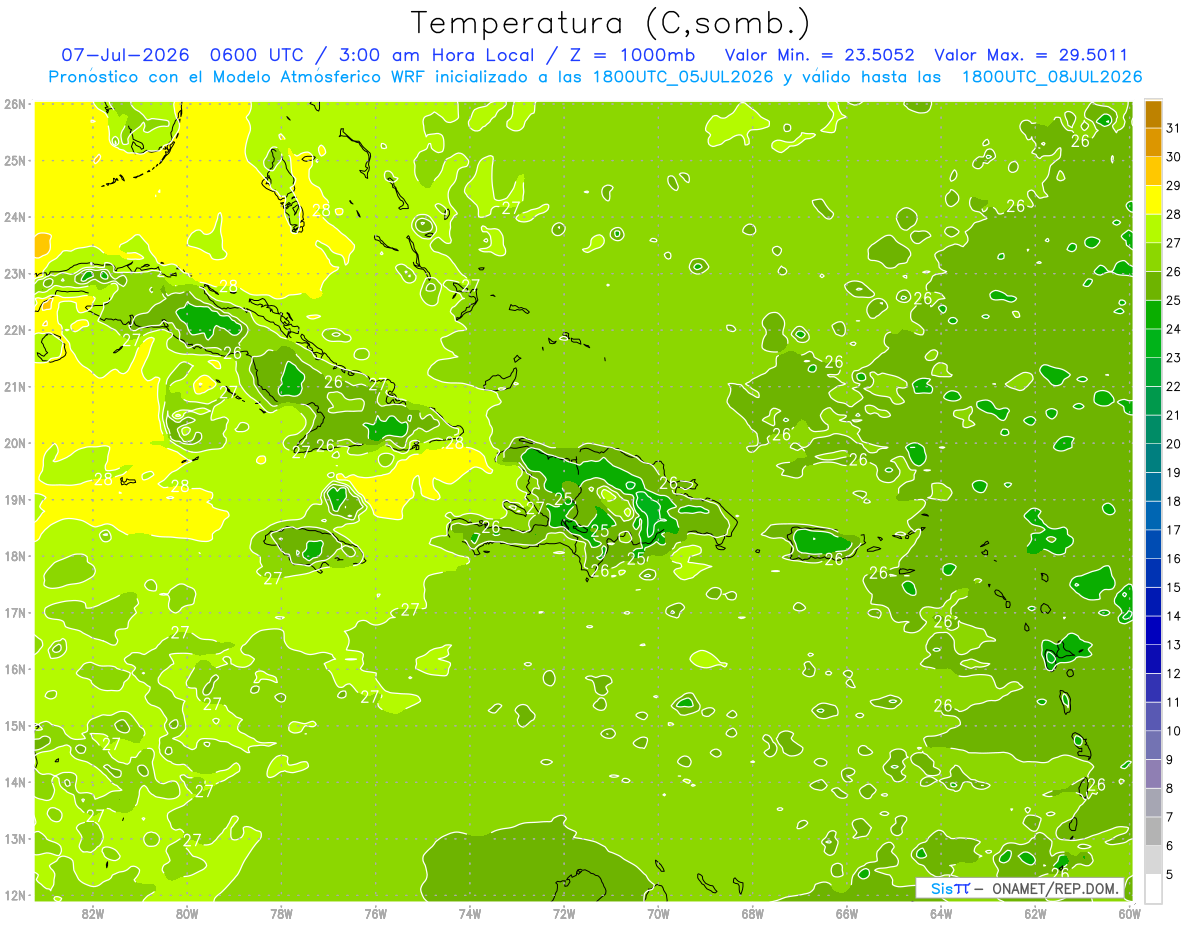The image size is (1200, 927).
Task: Click the "1800UTC_05JUL2026" initialization timestamp
Action: click(679, 76)
